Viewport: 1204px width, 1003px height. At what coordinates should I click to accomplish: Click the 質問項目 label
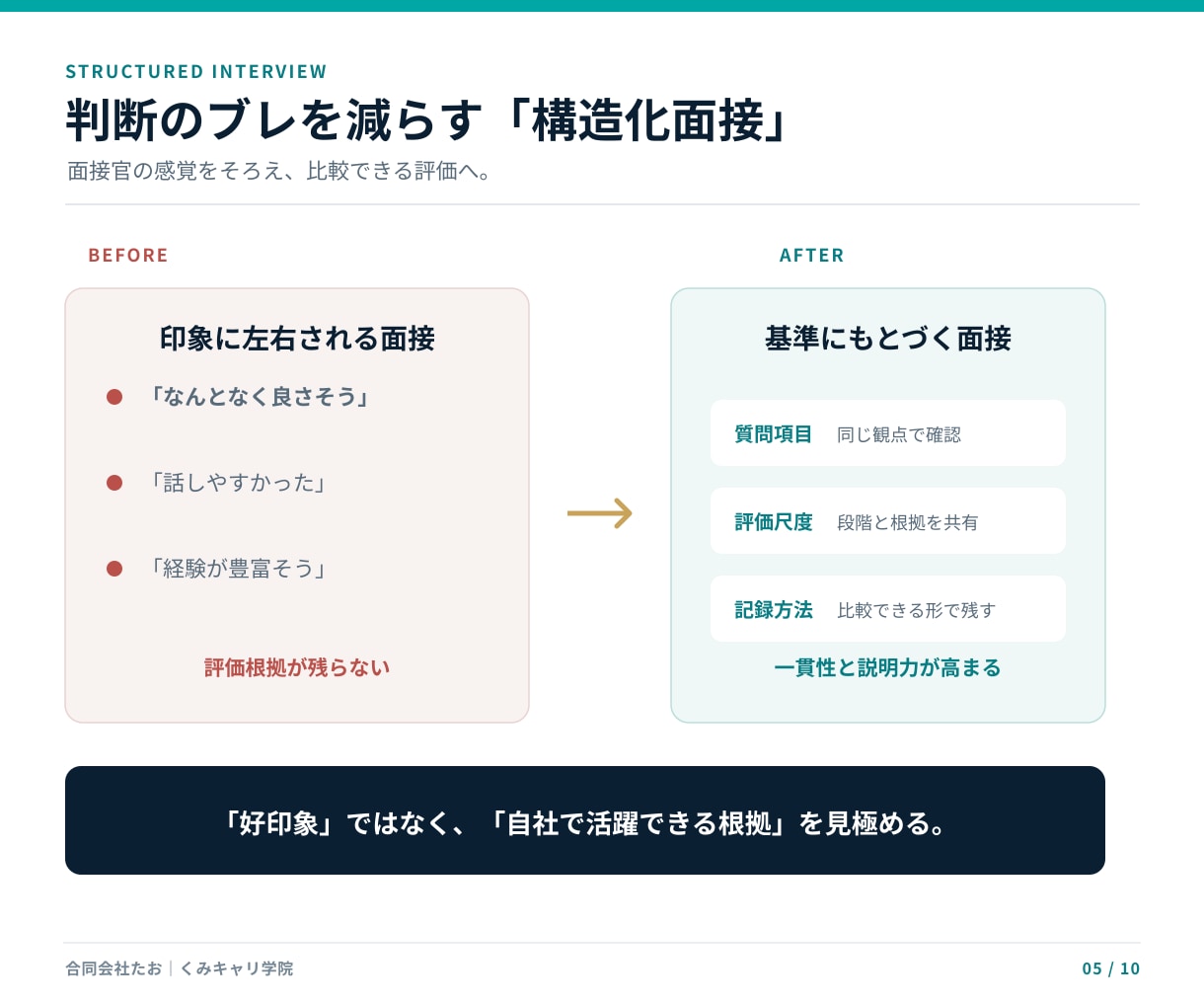tap(774, 434)
